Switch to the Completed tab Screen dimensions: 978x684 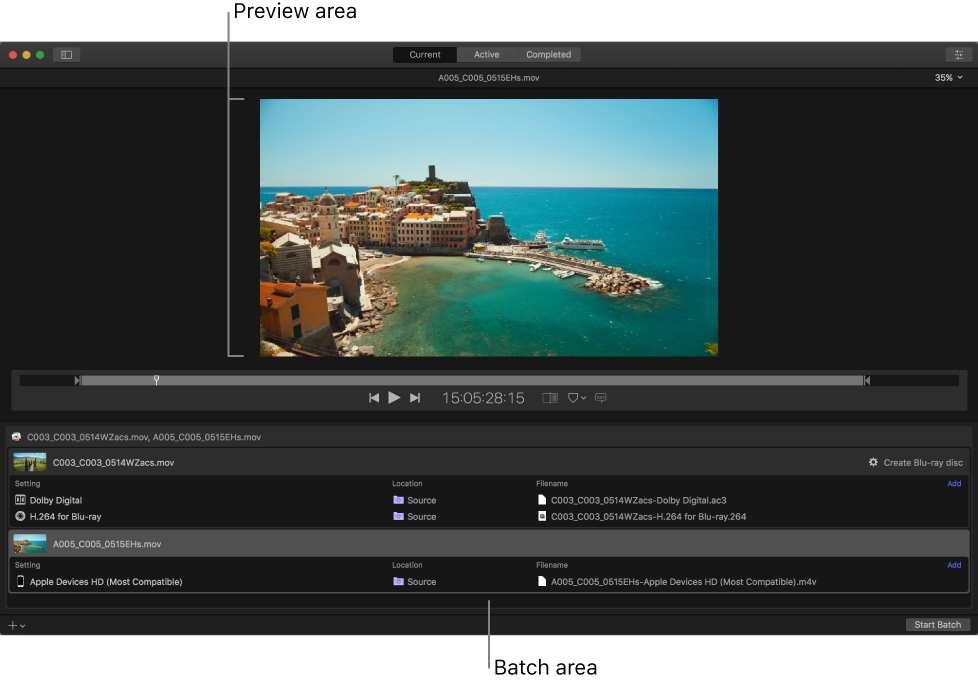(548, 54)
